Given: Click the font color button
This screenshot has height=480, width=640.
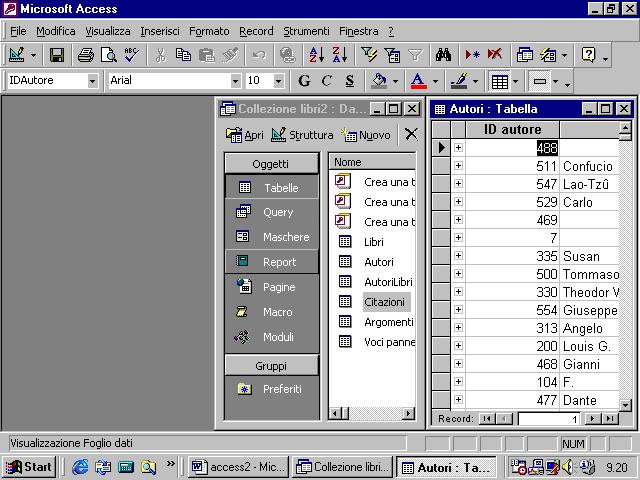Looking at the screenshot, I should click(417, 81).
